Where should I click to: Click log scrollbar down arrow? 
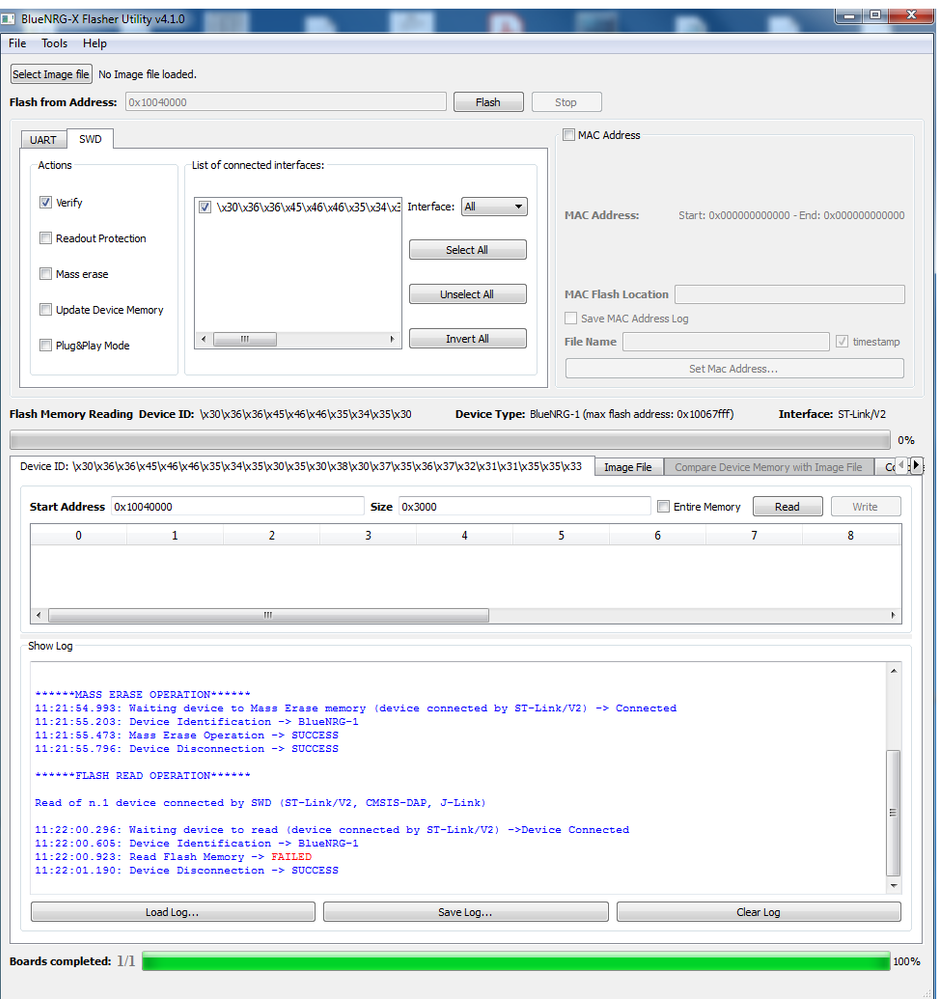coord(894,886)
